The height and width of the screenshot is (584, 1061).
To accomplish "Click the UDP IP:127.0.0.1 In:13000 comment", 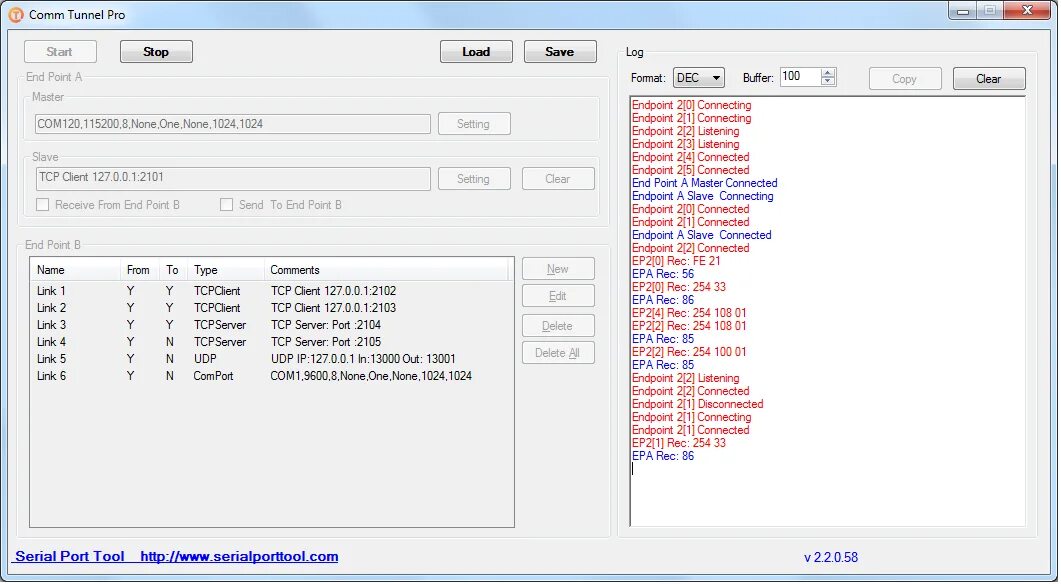I will click(x=363, y=359).
